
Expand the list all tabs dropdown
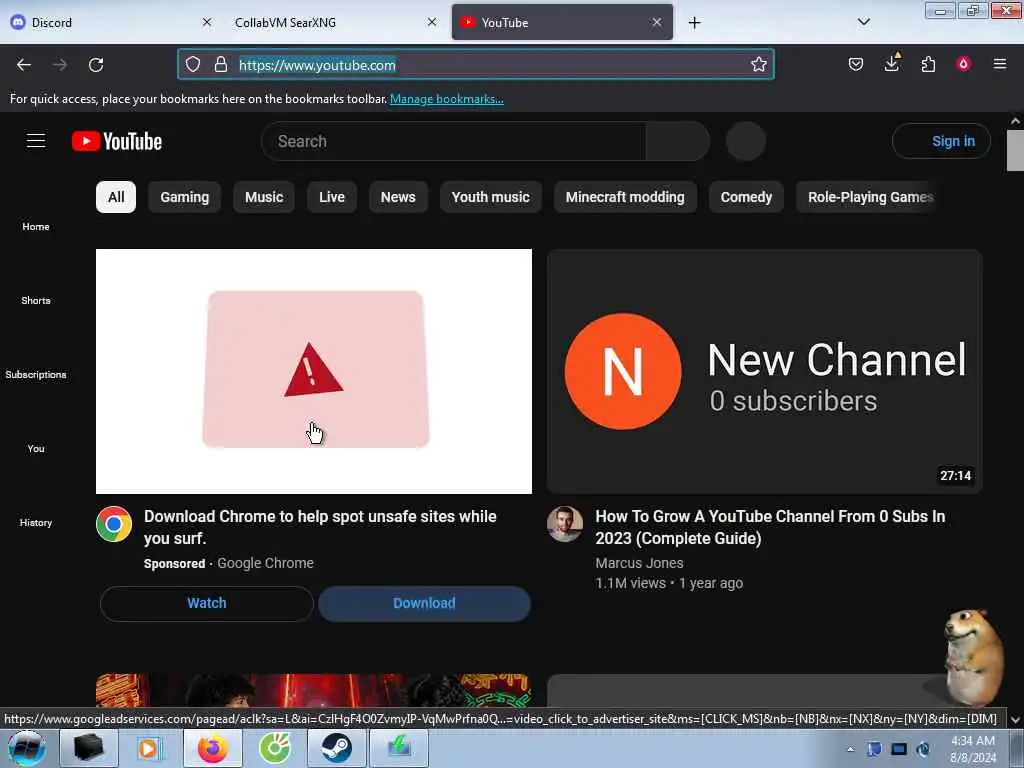(863, 22)
